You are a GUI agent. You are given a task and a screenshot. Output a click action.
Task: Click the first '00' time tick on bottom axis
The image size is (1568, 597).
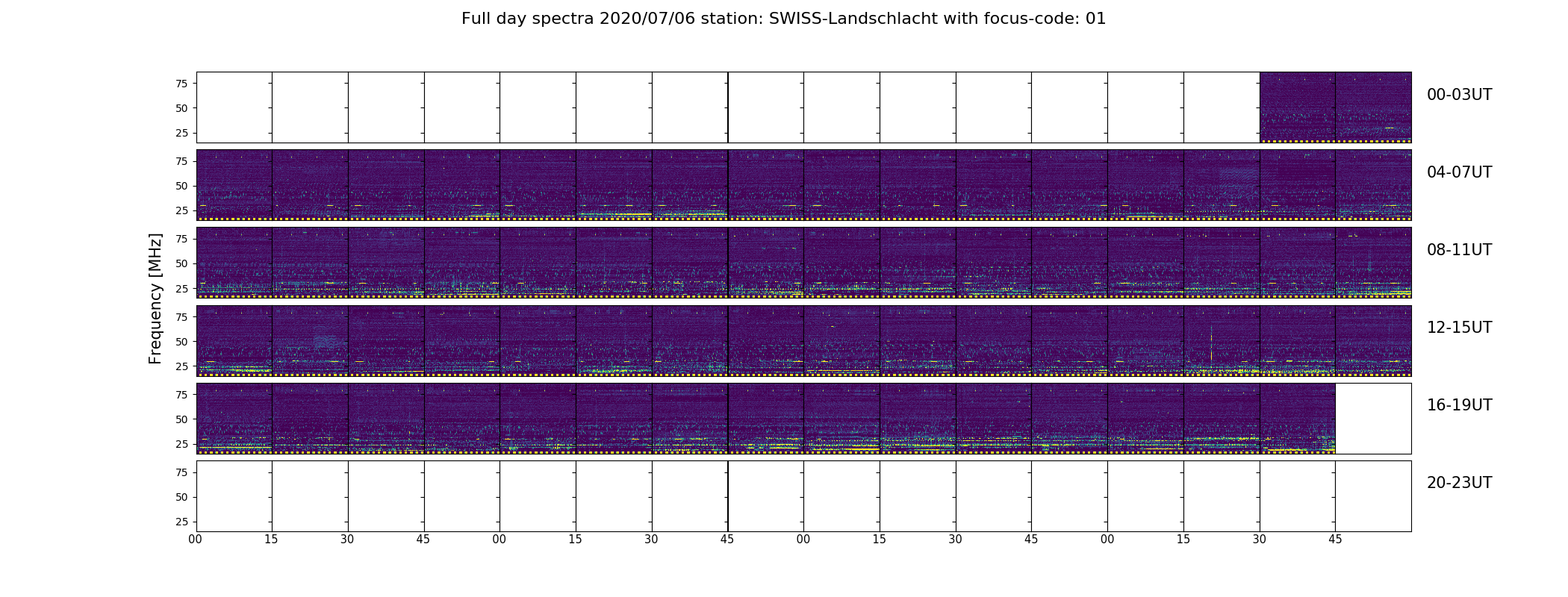click(x=196, y=540)
